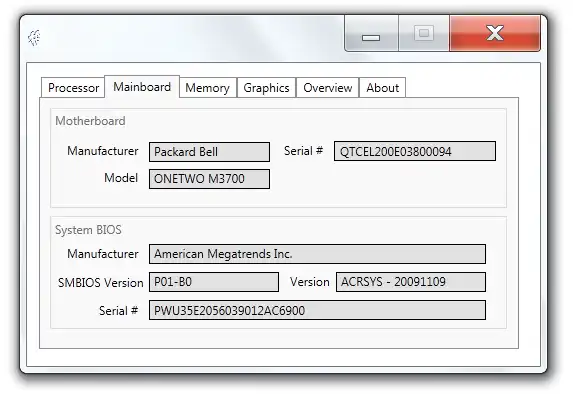
Task: Close the window with the red X
Action: click(x=495, y=33)
